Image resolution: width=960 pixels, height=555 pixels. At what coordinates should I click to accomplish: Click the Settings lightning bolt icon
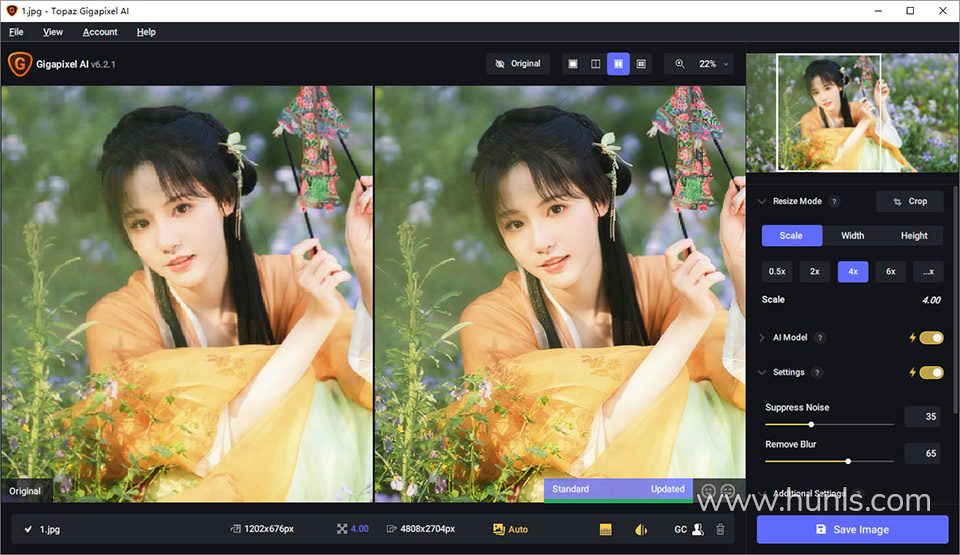pos(912,372)
